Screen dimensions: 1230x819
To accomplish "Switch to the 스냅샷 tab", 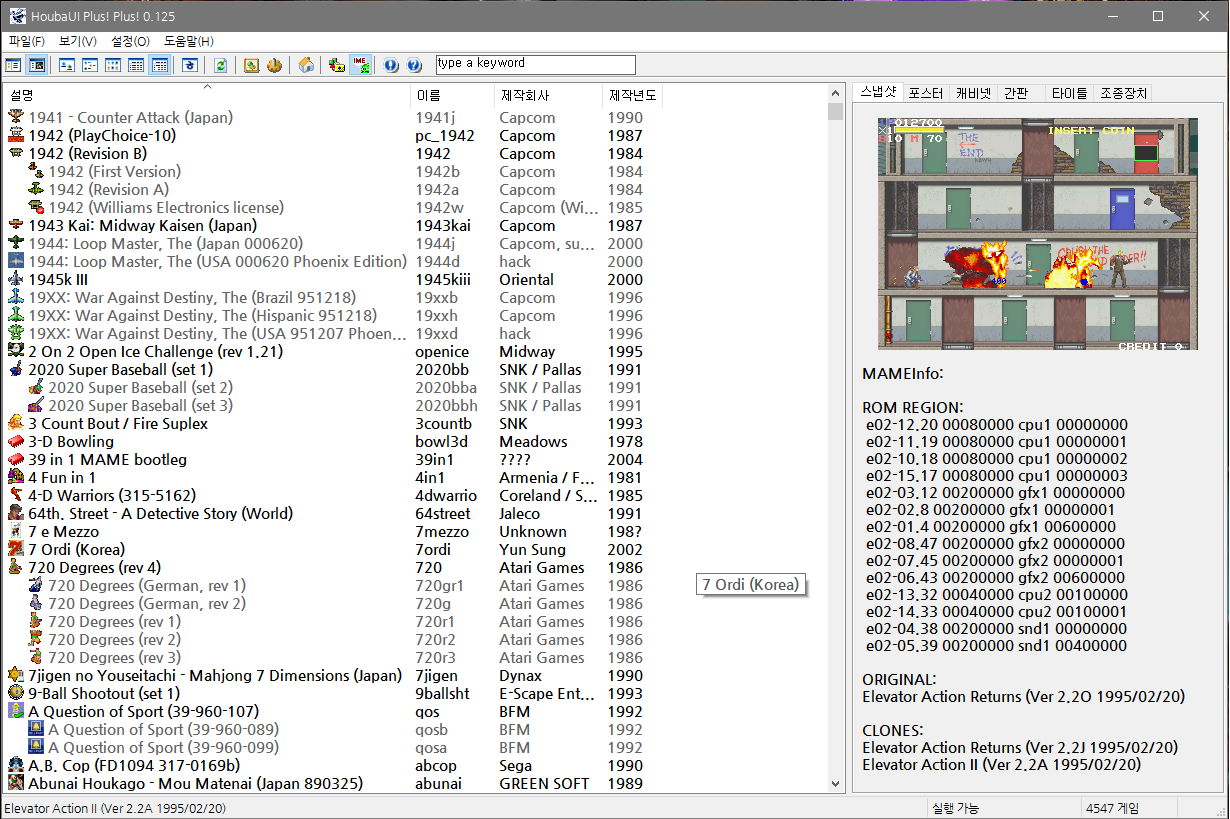I will [878, 92].
